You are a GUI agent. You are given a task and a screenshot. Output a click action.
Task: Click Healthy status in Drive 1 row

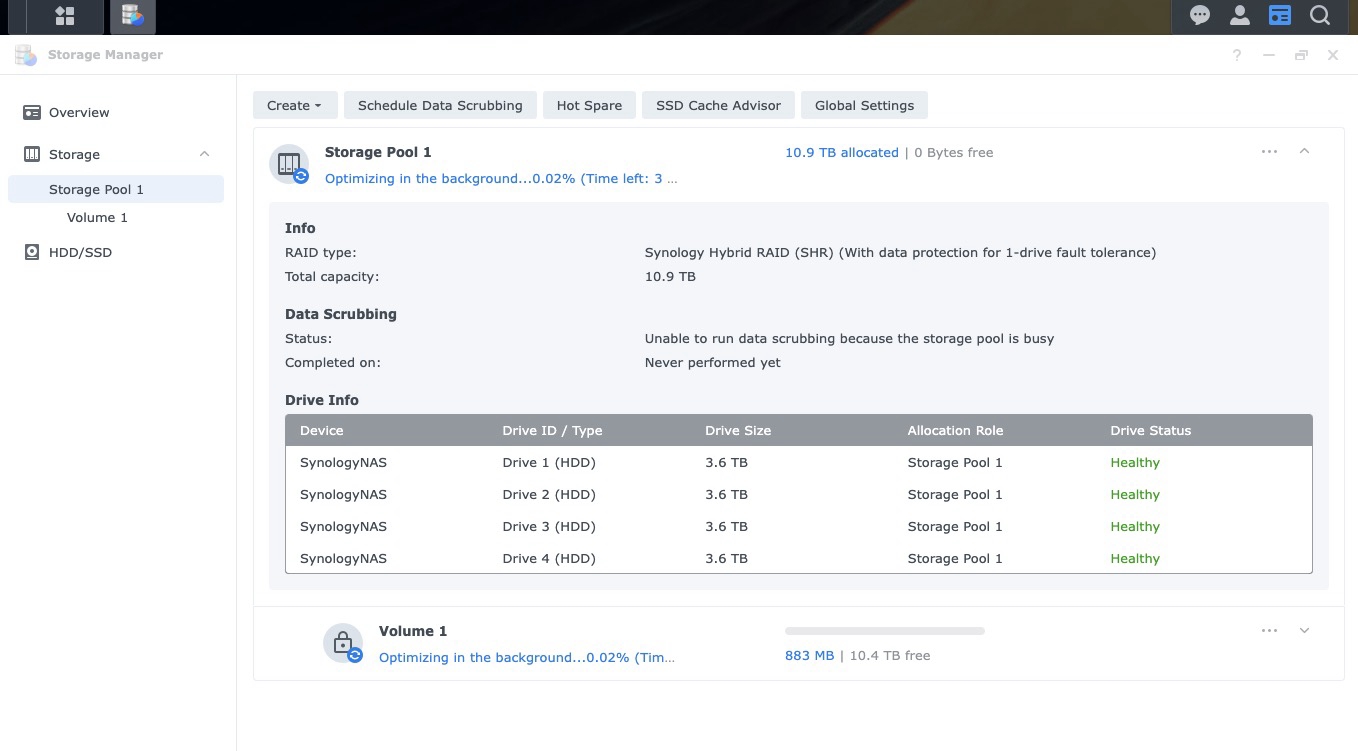click(1135, 463)
